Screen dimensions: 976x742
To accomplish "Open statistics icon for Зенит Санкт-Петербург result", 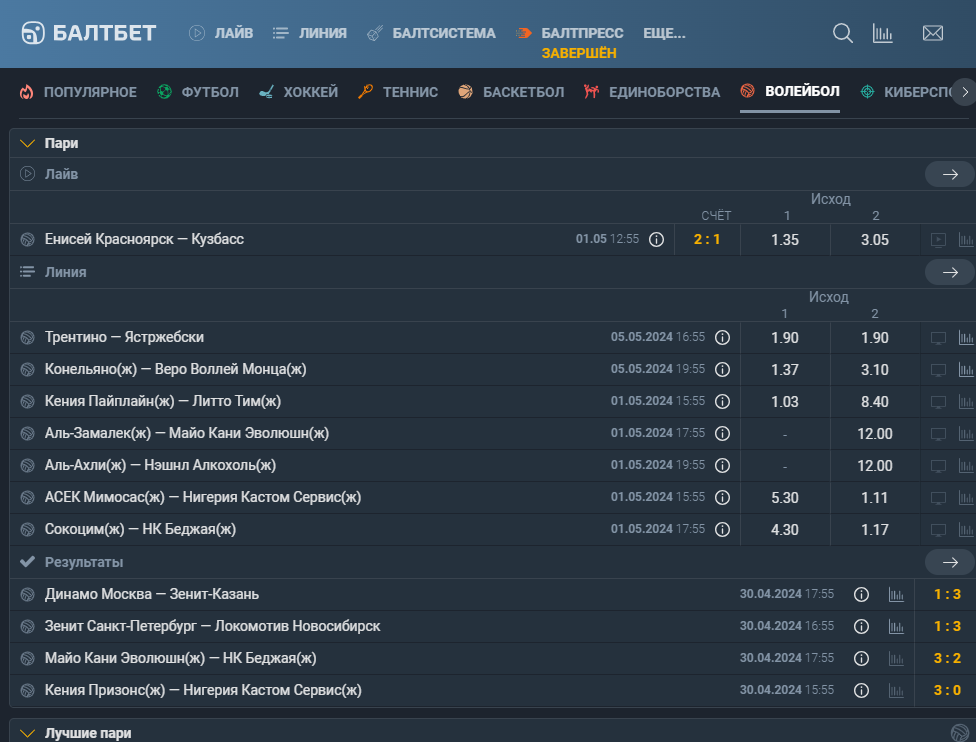I will click(x=896, y=626).
